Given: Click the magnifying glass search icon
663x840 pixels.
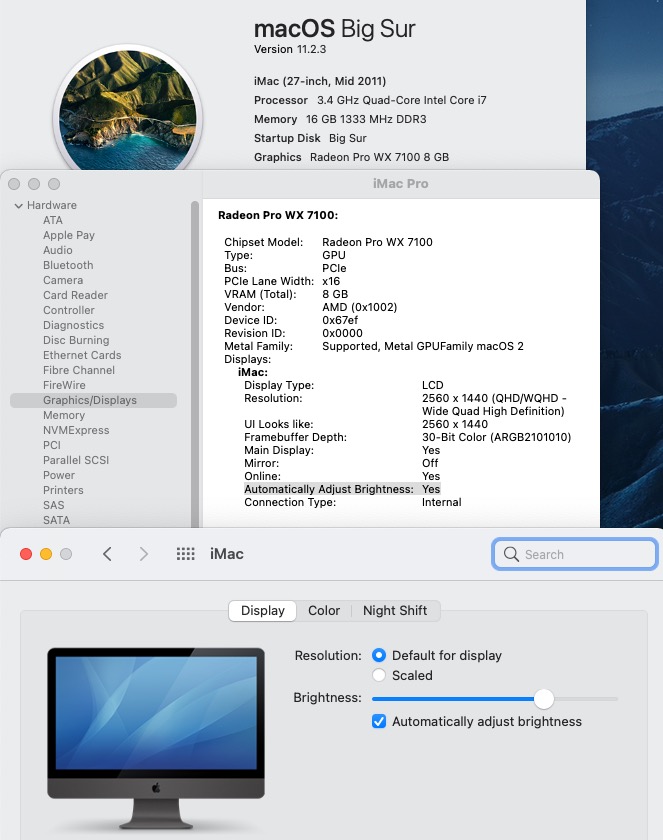Looking at the screenshot, I should (x=511, y=554).
